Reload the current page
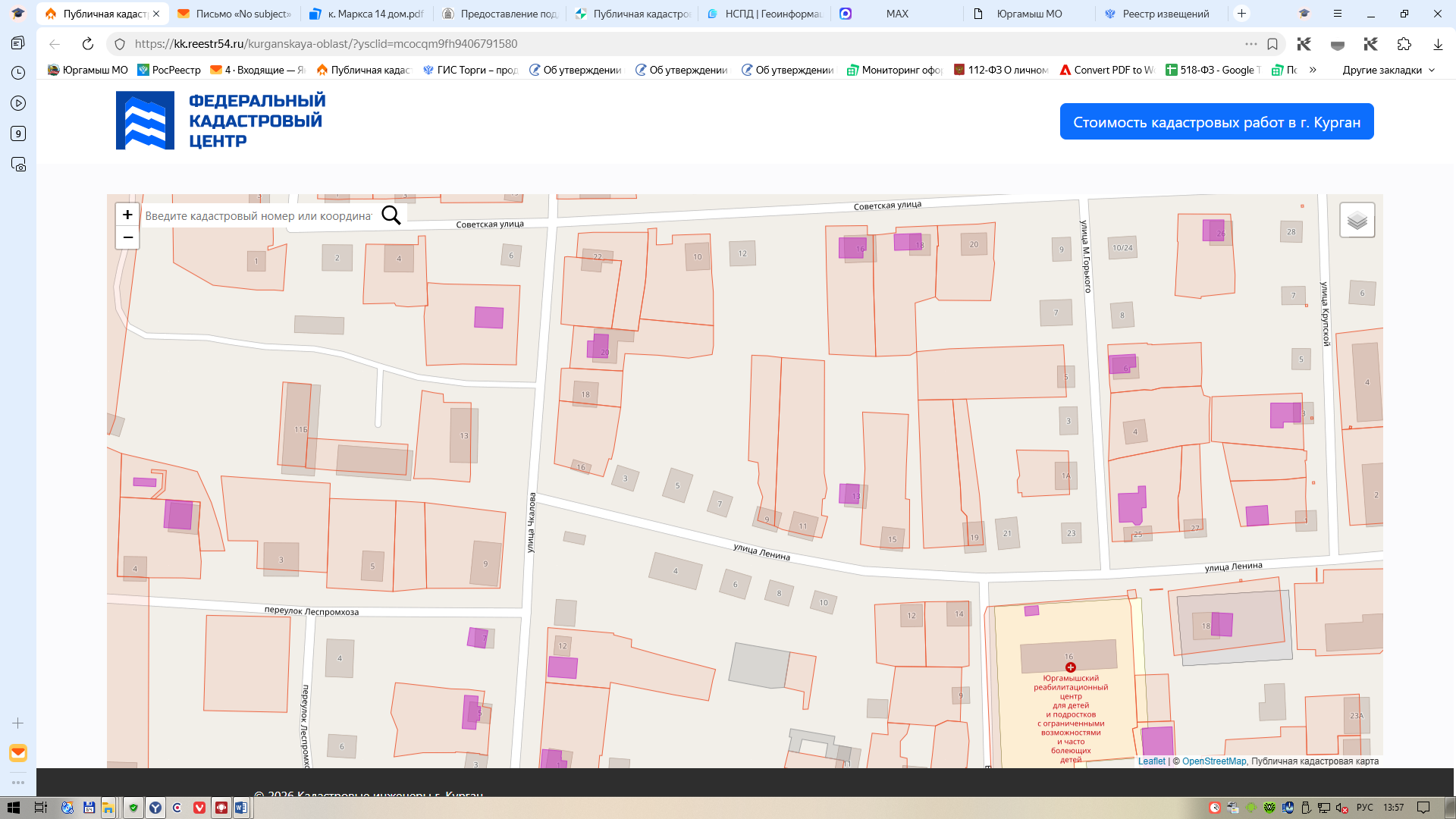 pyautogui.click(x=88, y=44)
